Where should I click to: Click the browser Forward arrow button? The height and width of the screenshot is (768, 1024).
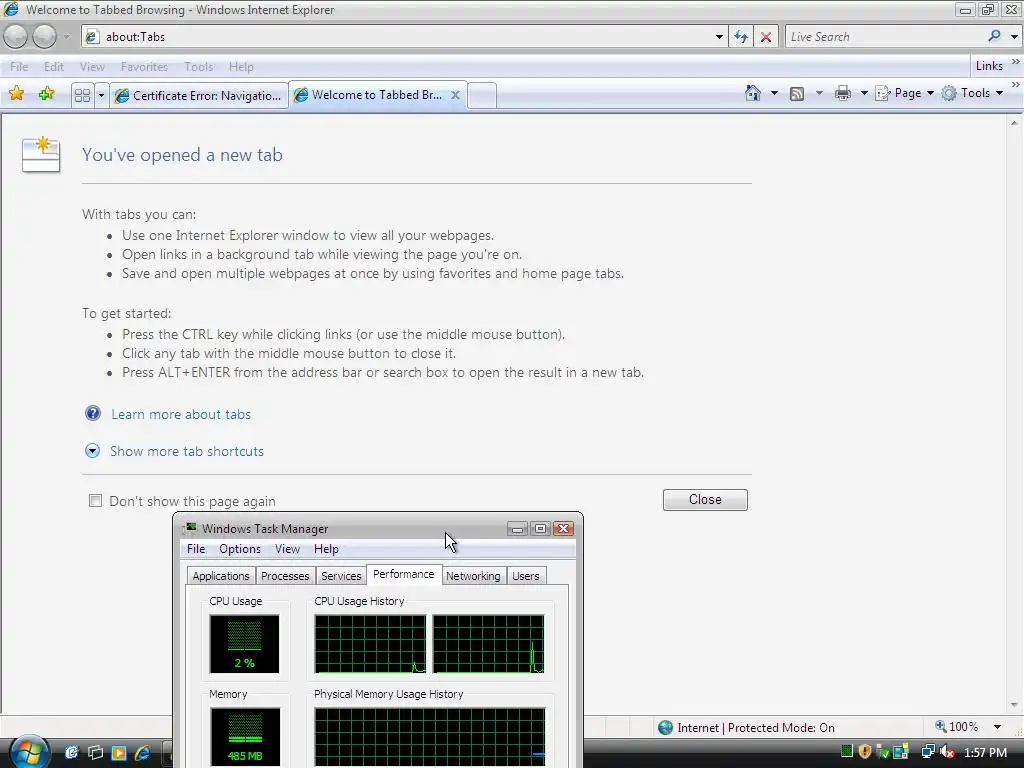(44, 37)
